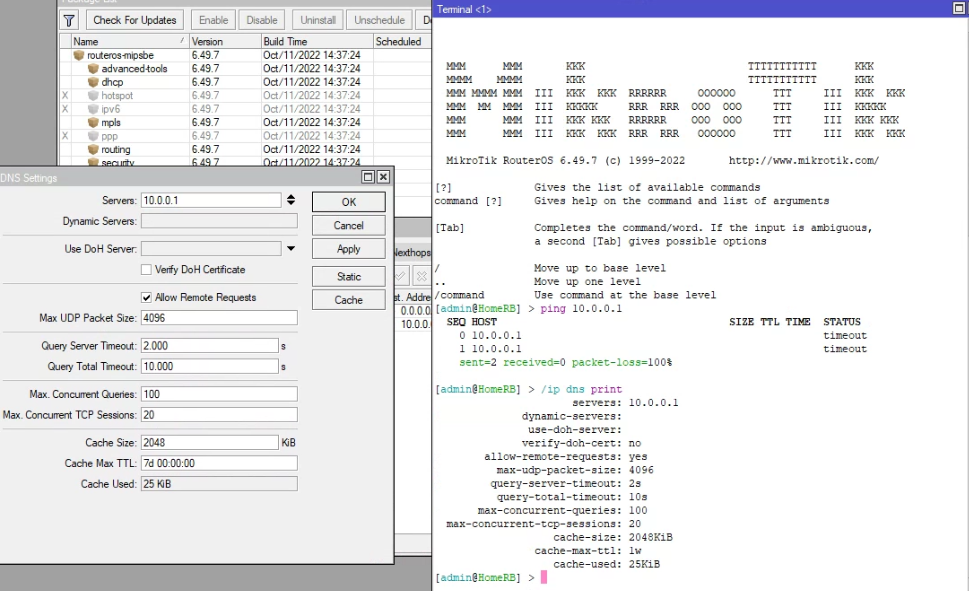Add or remove DNS server entry arrows
Screen dimensions: 969x591
point(291,200)
